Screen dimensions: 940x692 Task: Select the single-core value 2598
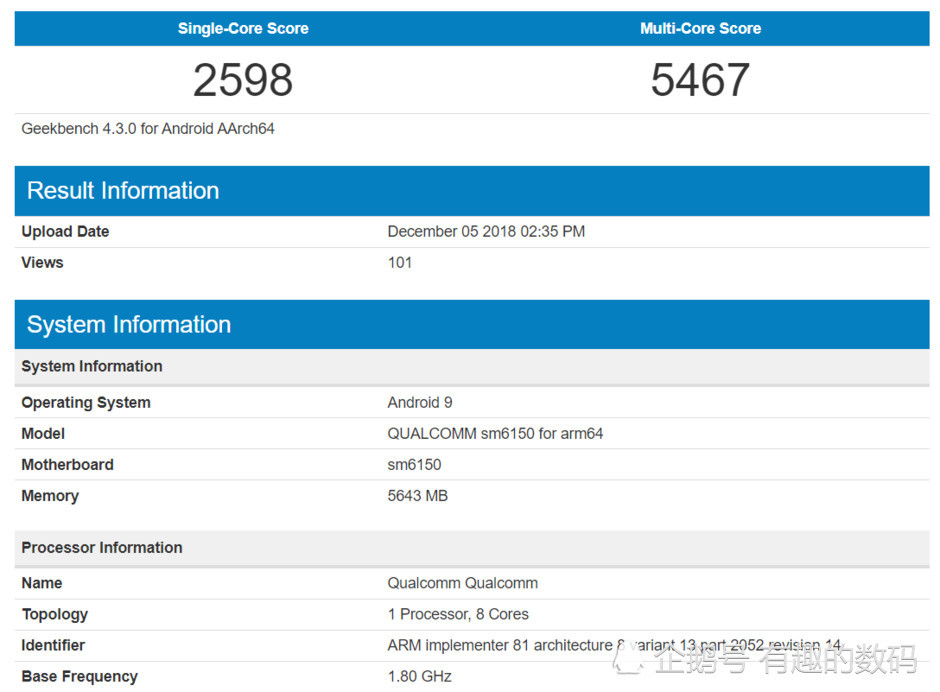(243, 80)
